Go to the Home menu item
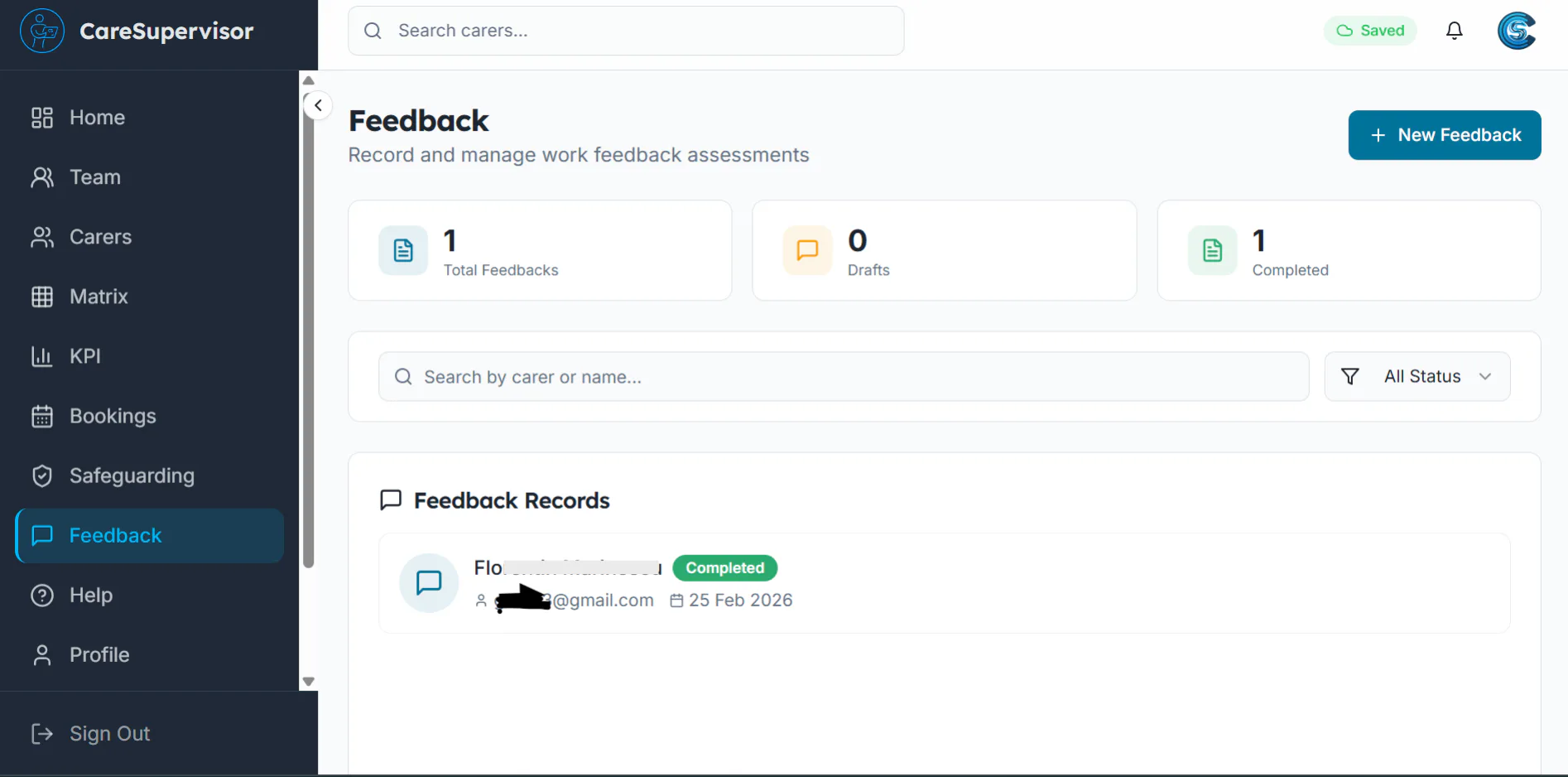 (x=150, y=118)
